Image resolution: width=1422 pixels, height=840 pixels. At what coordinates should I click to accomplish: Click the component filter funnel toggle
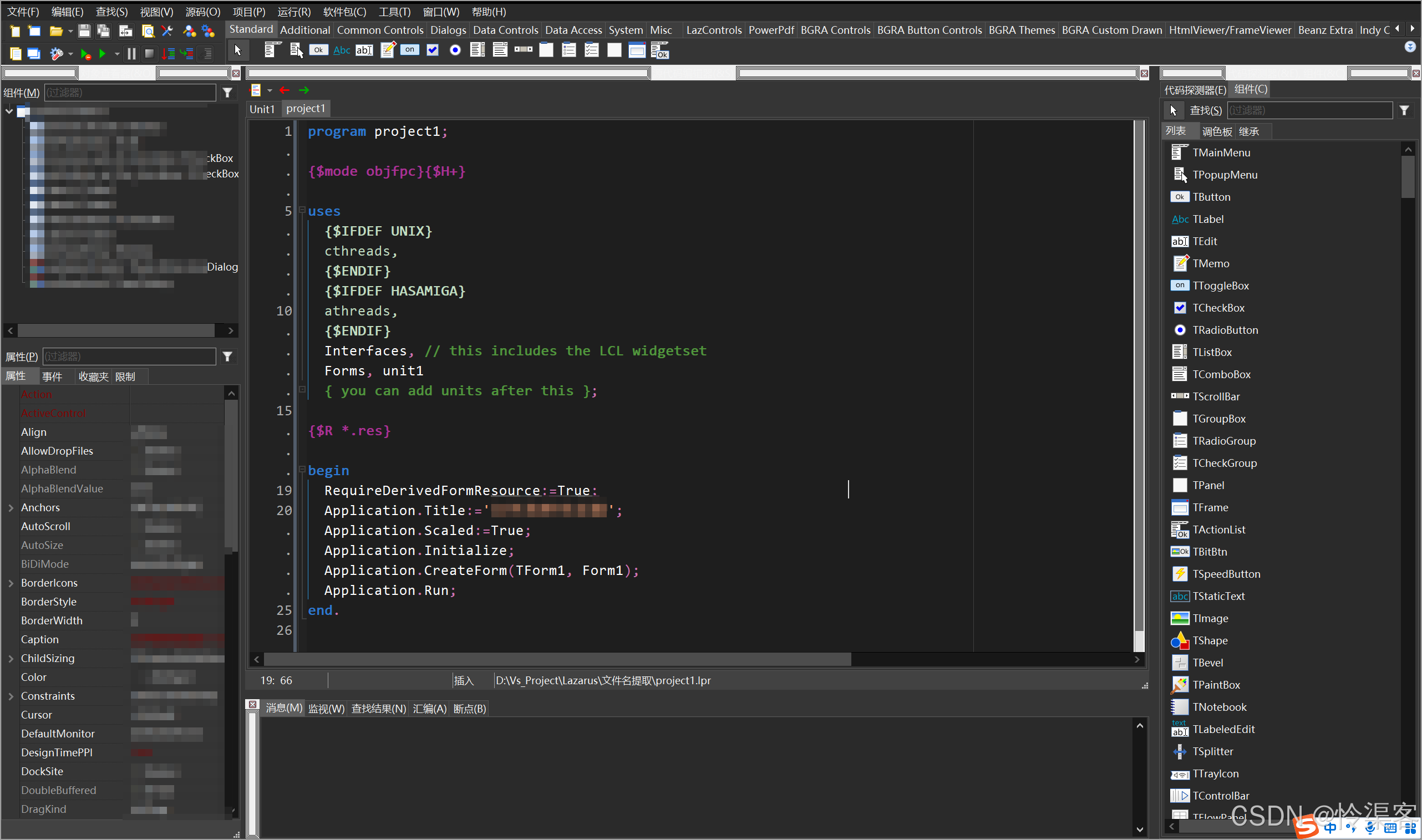pos(227,92)
